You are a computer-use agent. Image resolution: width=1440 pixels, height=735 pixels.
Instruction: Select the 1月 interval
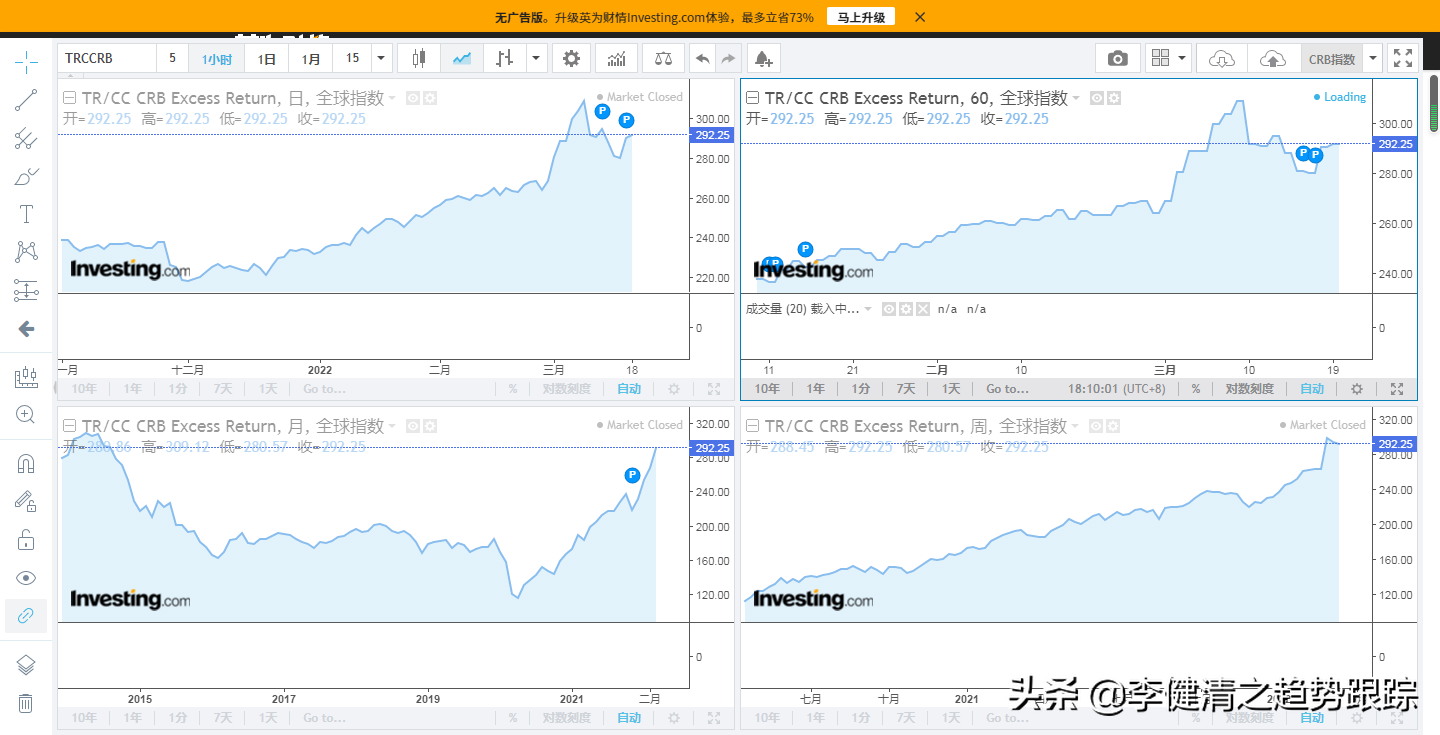311,59
